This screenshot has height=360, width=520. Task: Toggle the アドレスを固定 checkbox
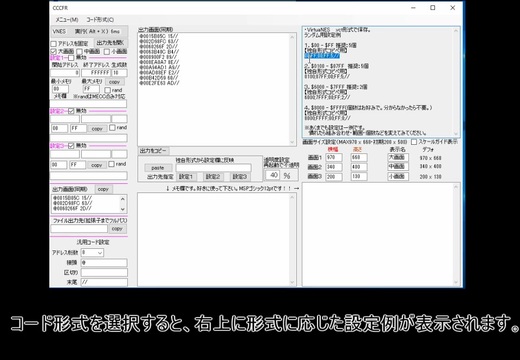pos(53,44)
